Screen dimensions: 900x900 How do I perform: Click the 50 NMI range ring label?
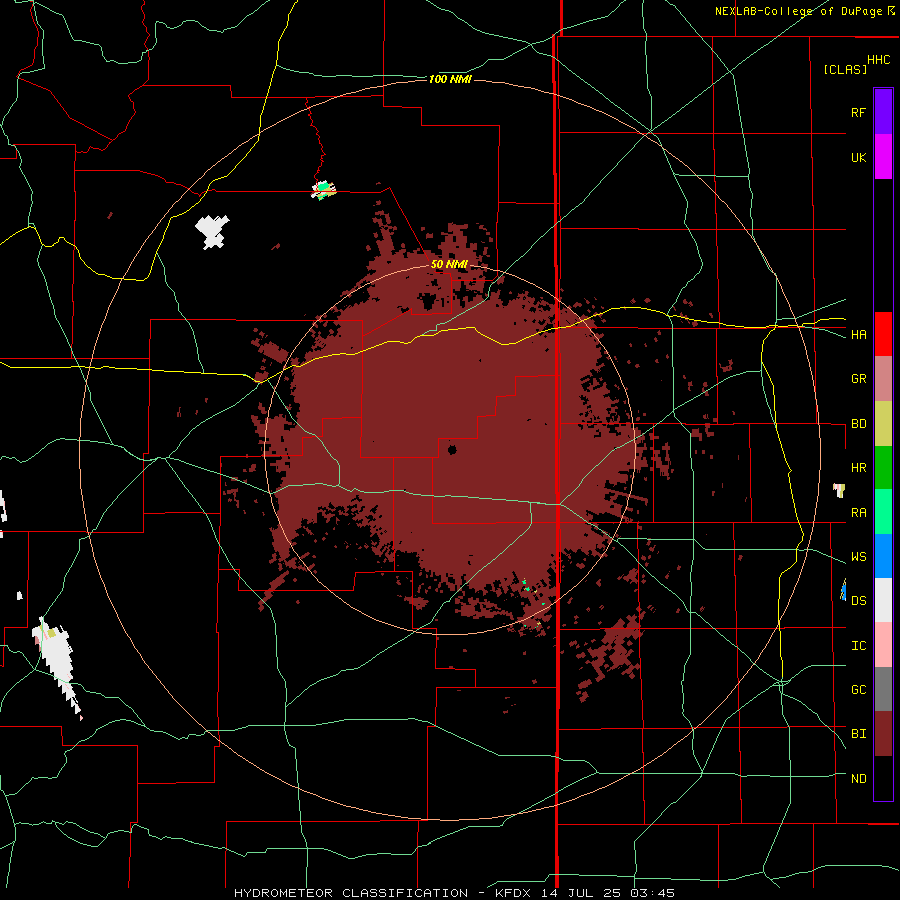click(449, 264)
